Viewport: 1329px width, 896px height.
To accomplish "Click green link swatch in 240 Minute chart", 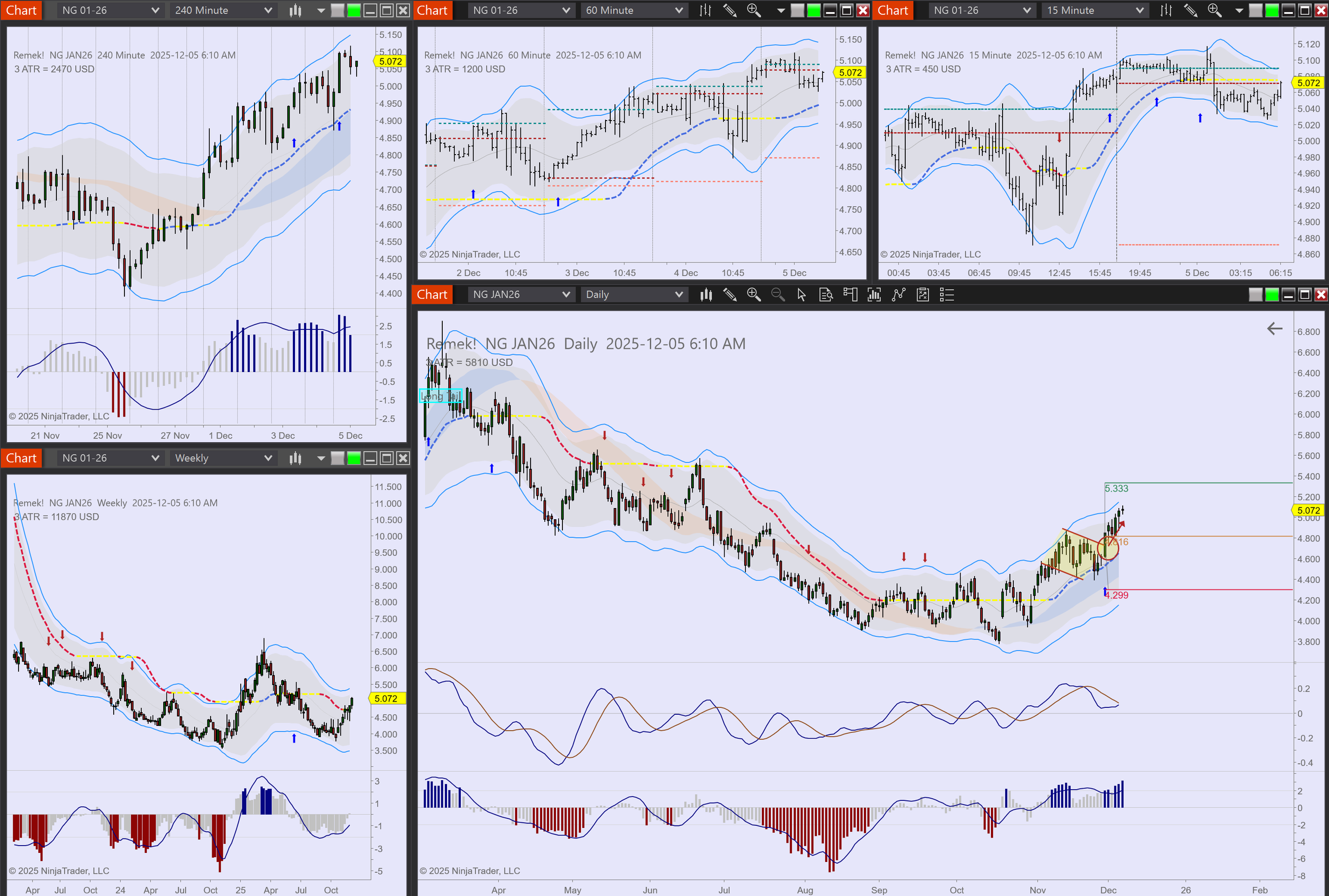I will pos(354,10).
